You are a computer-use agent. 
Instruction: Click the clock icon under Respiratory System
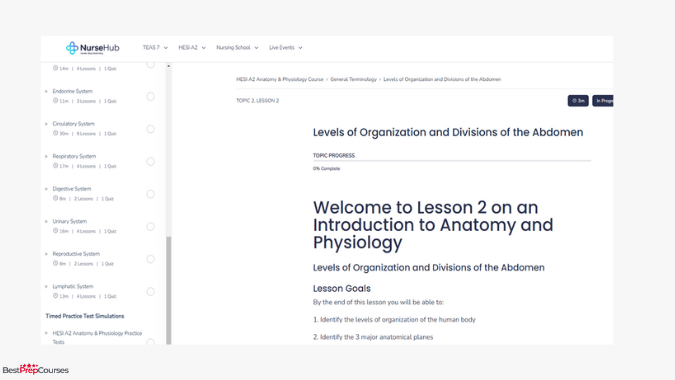point(55,166)
